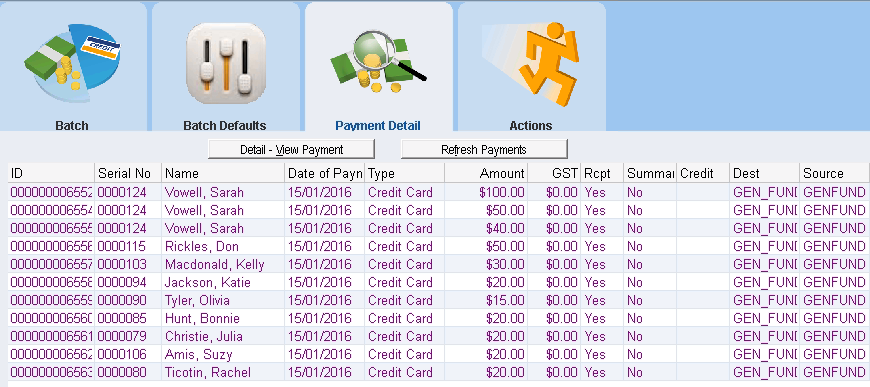Select the Tyler, Olivia $15.00 row
Screen dimensions: 870x387
pyautogui.click(x=438, y=300)
